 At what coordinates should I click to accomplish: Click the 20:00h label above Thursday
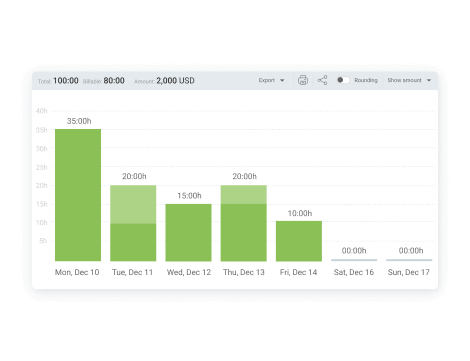pos(244,176)
